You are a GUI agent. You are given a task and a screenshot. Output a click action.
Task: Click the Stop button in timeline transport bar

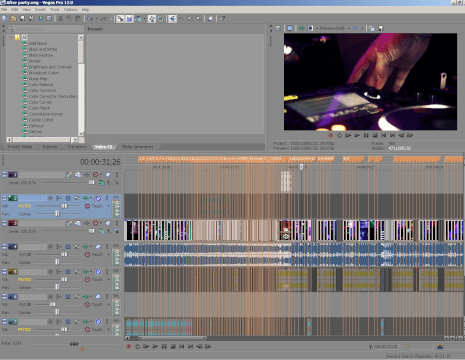(173, 346)
